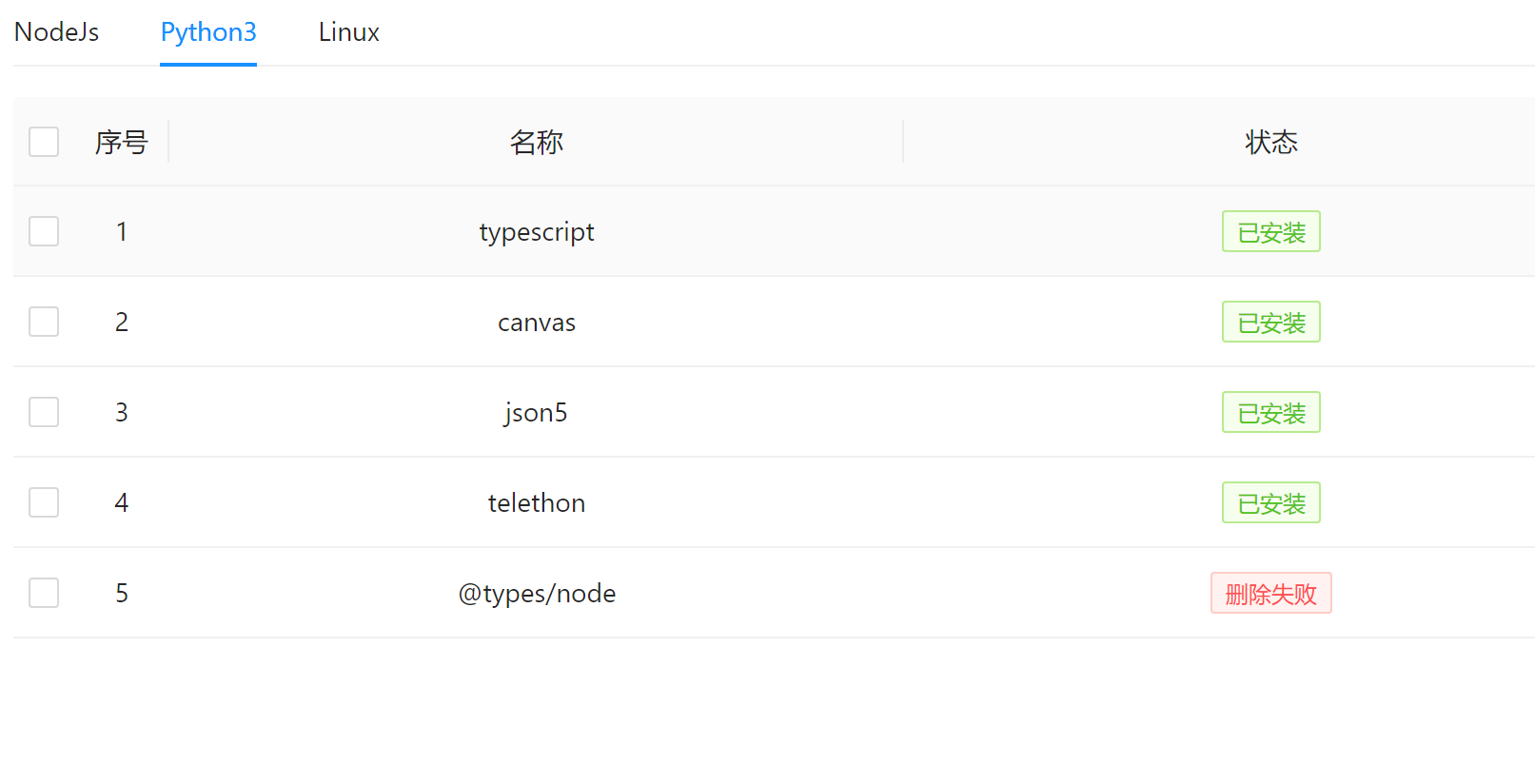Switch to the Linux tab
The width and height of the screenshot is (1535, 784).
348,31
